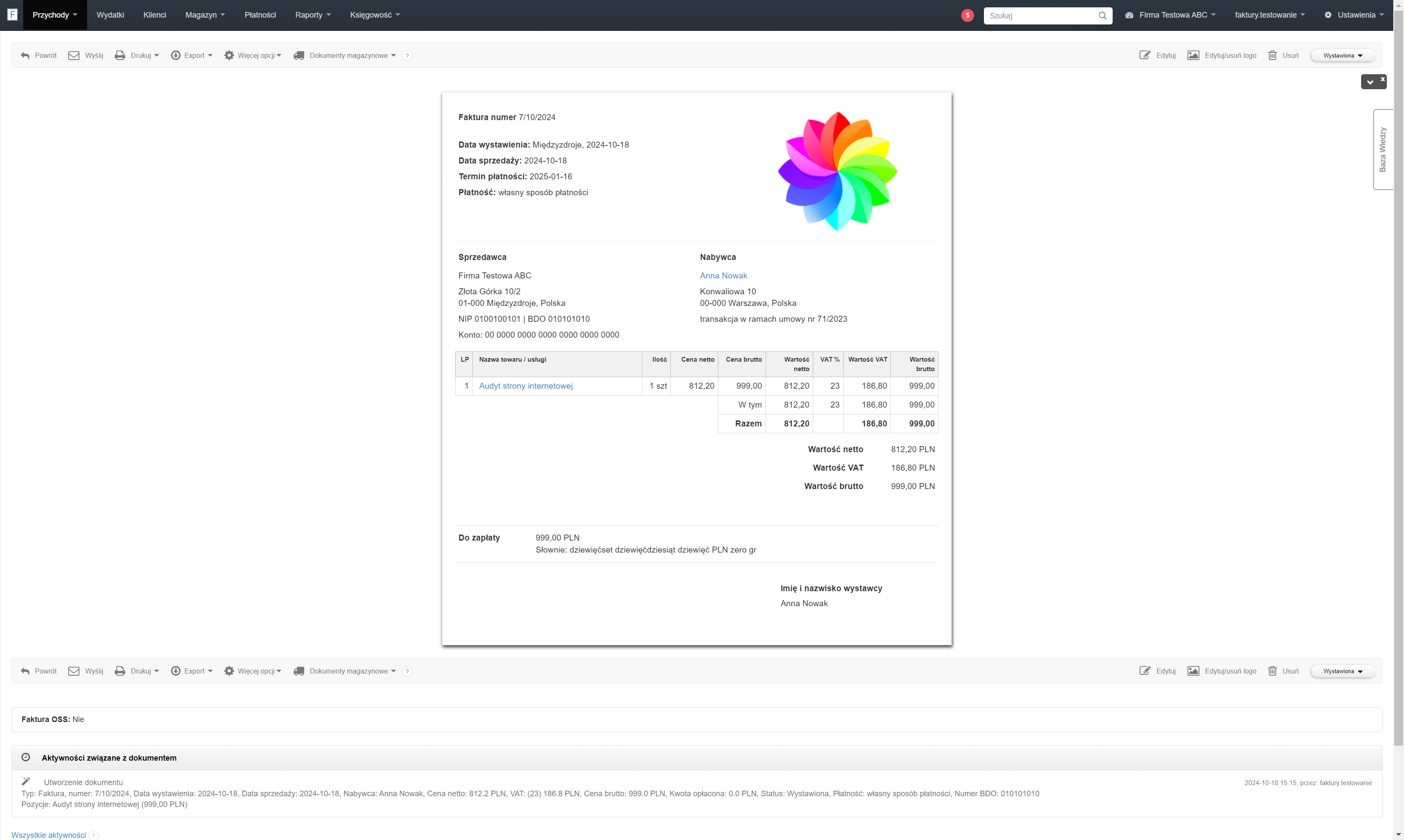Open the top Wystawiona status dropdown
This screenshot has width=1404, height=840.
1343,55
